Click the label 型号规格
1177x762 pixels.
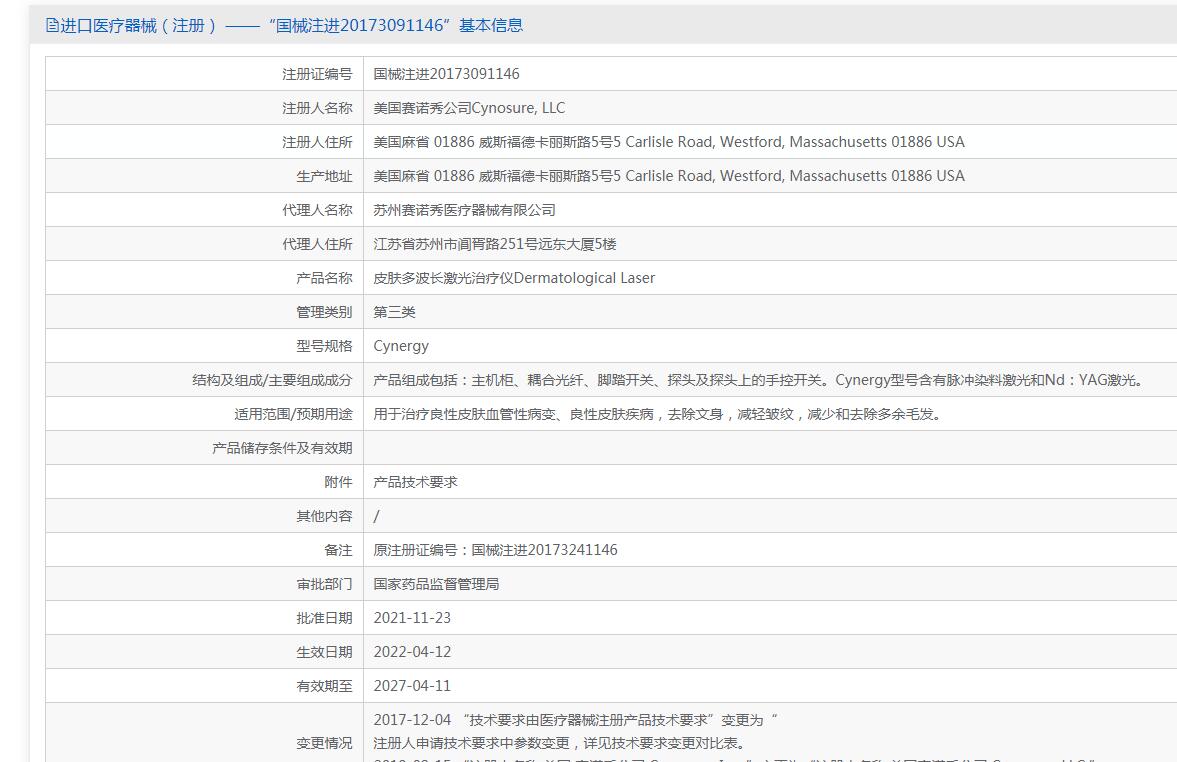coord(324,346)
